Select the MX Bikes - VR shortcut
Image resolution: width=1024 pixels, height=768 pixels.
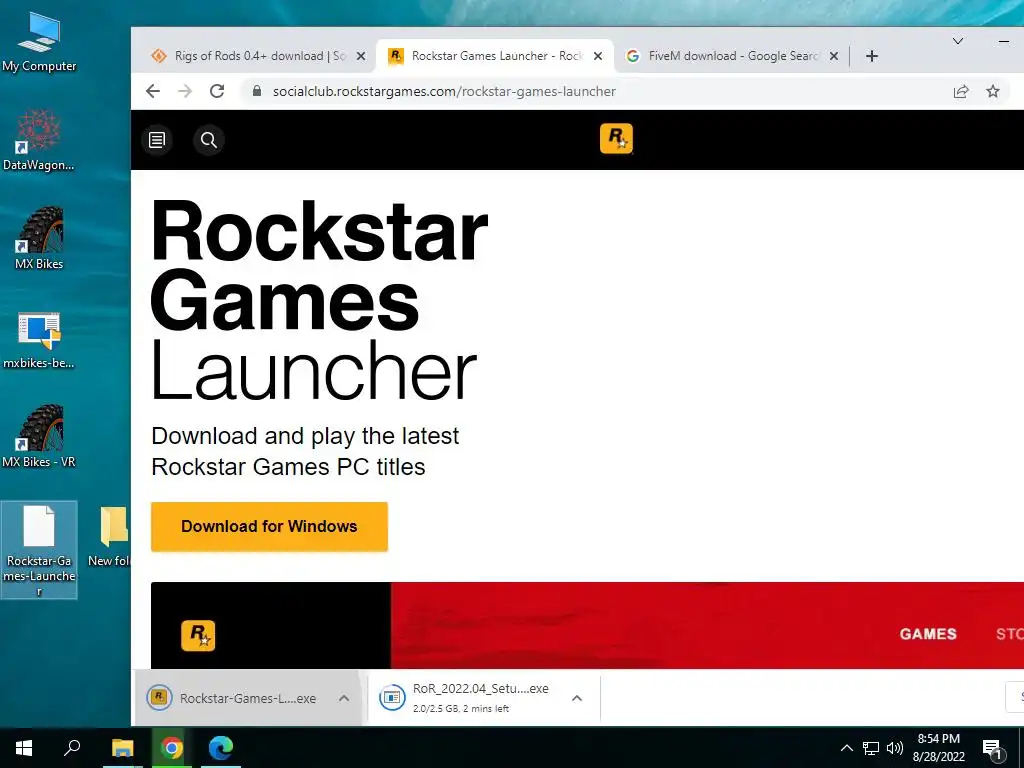point(39,436)
